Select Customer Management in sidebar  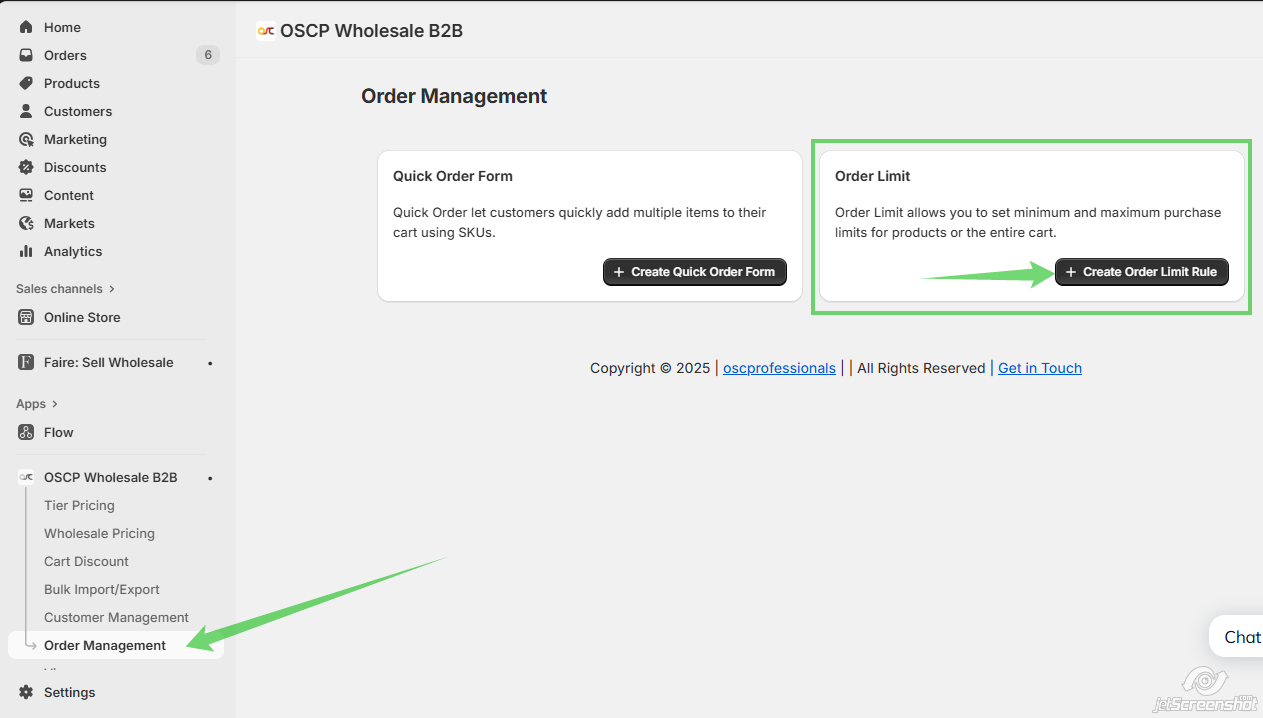116,617
